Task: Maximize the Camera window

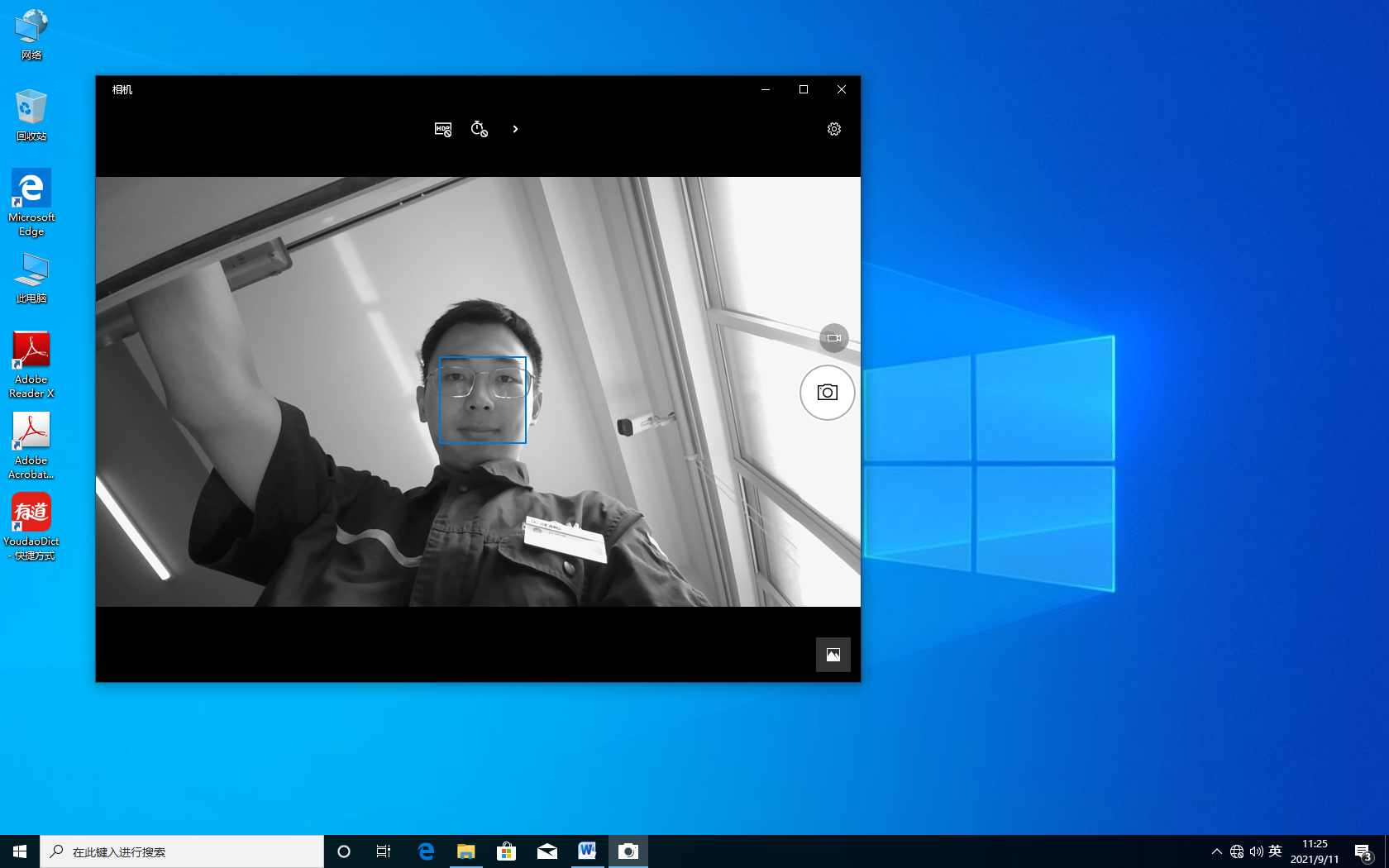Action: click(804, 89)
